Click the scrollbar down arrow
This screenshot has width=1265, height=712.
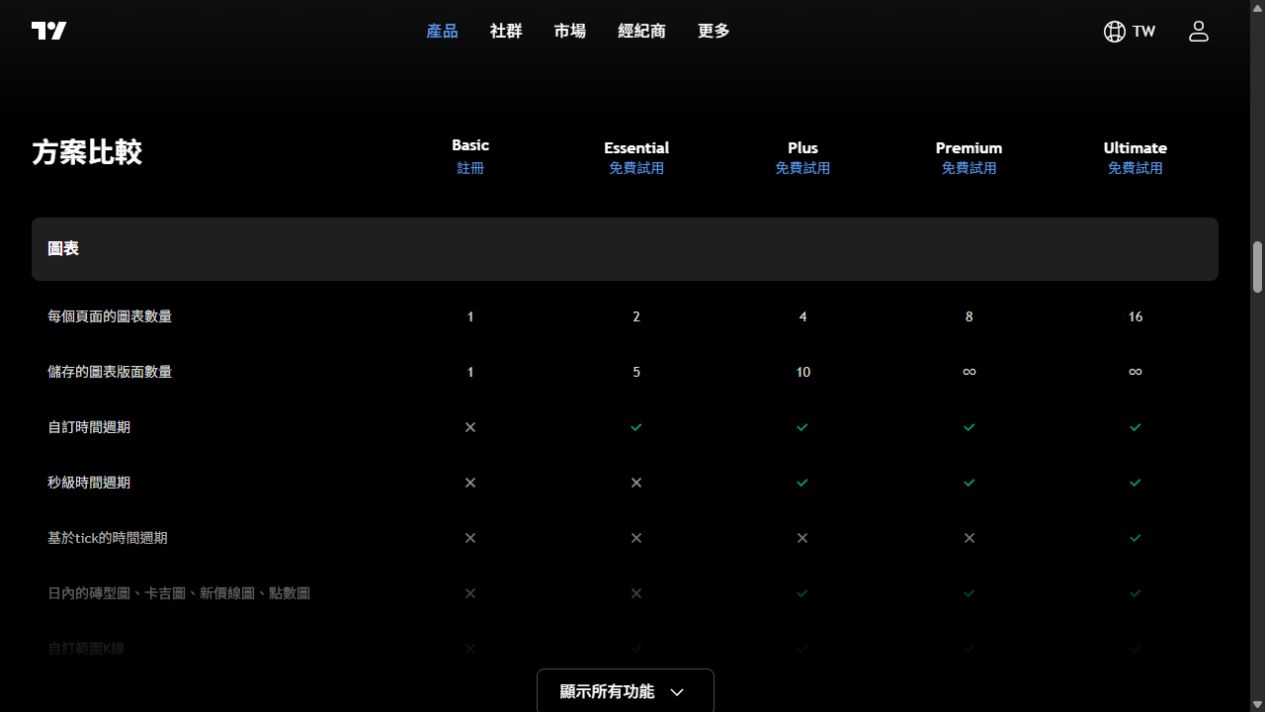point(1257,705)
